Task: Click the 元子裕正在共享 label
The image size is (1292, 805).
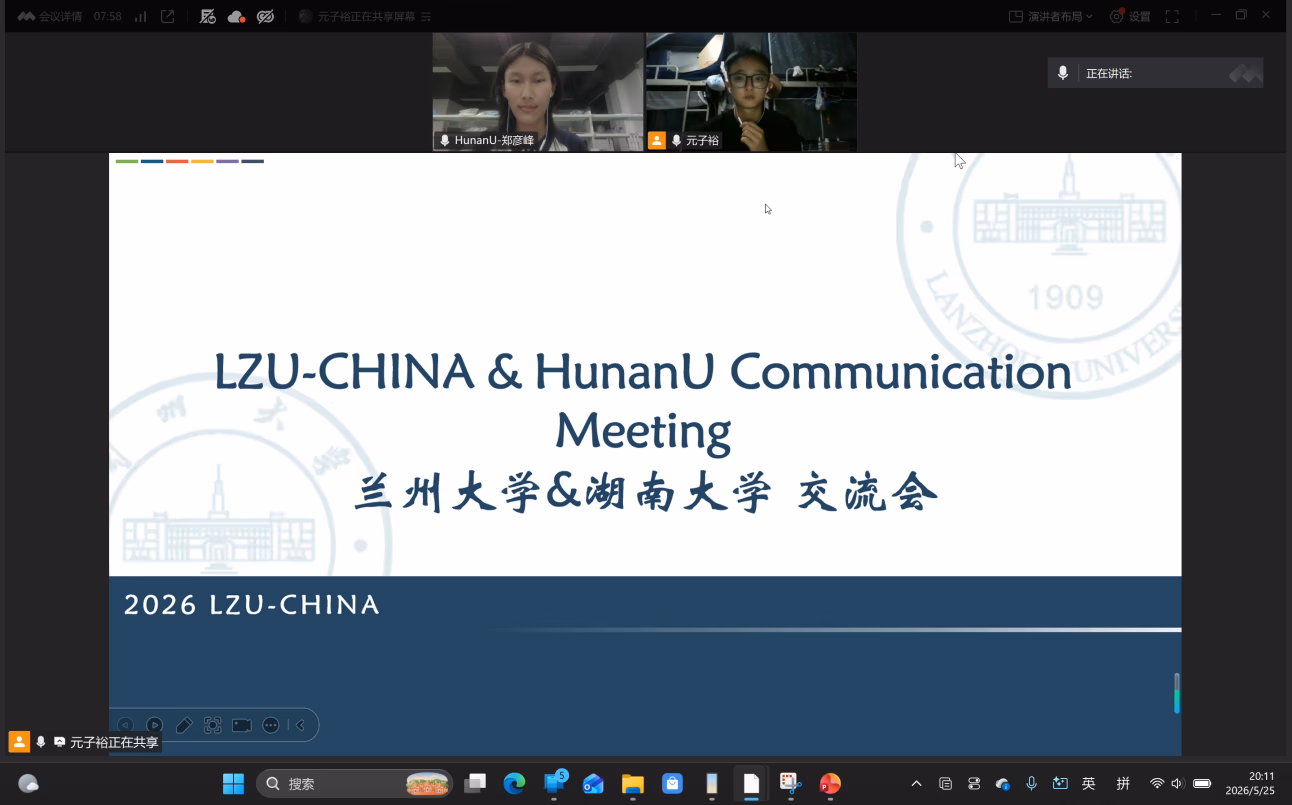Action: click(x=114, y=742)
